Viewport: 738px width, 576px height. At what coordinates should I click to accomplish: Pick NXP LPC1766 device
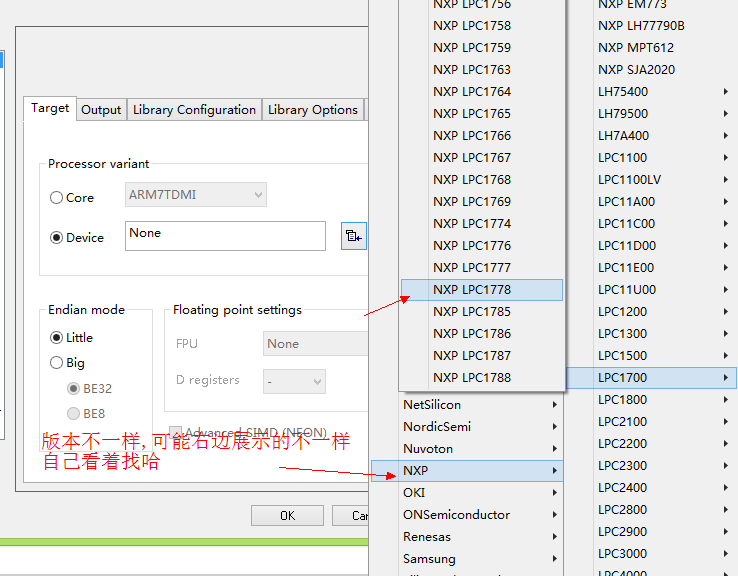pos(482,136)
